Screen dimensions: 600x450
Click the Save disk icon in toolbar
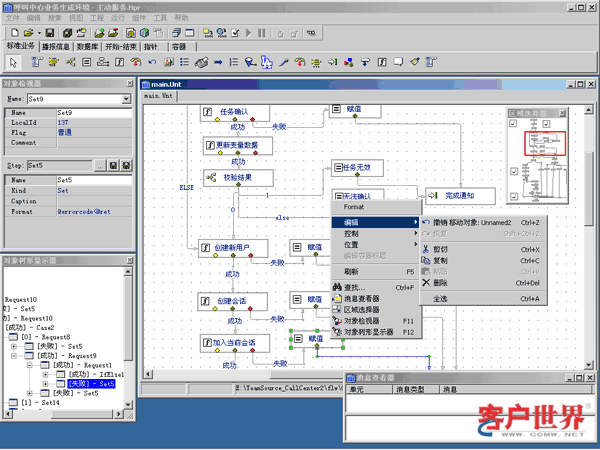[51, 32]
